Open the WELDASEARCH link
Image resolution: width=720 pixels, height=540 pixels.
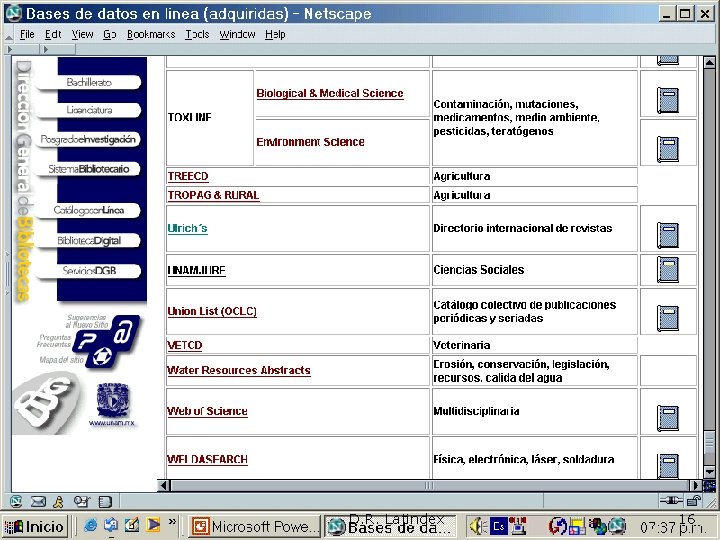coord(208,459)
